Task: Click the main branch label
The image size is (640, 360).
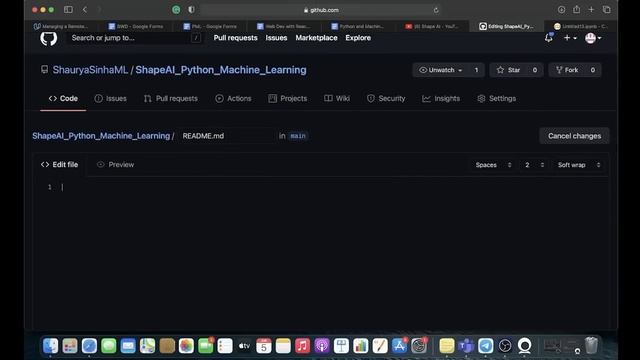Action: pos(298,136)
